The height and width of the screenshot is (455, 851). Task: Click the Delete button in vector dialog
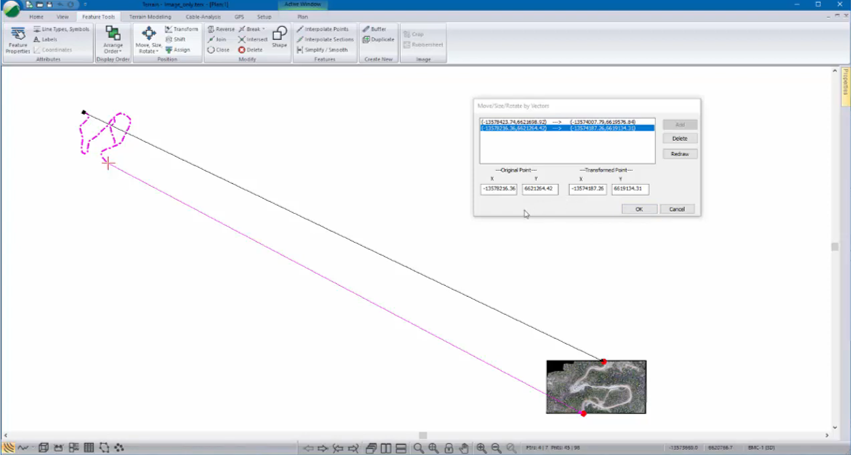tap(679, 139)
